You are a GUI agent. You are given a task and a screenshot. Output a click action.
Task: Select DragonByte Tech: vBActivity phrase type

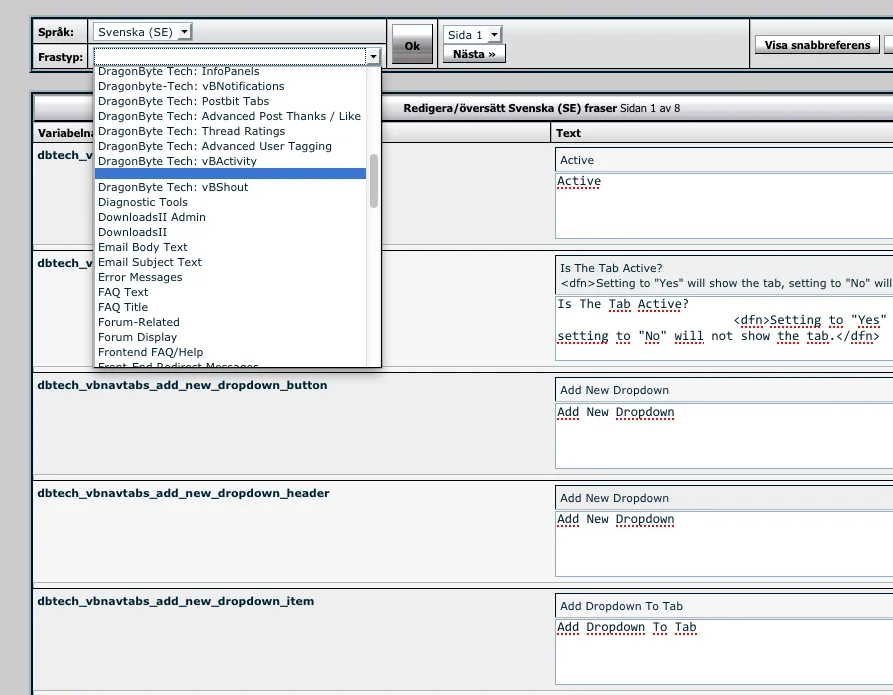[x=230, y=161]
